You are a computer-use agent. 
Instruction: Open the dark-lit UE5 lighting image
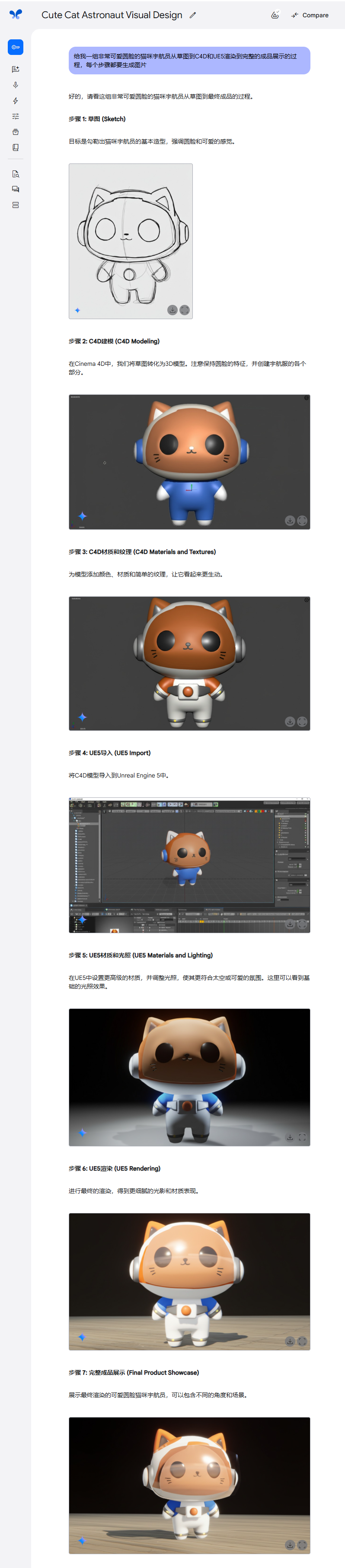point(189,1077)
